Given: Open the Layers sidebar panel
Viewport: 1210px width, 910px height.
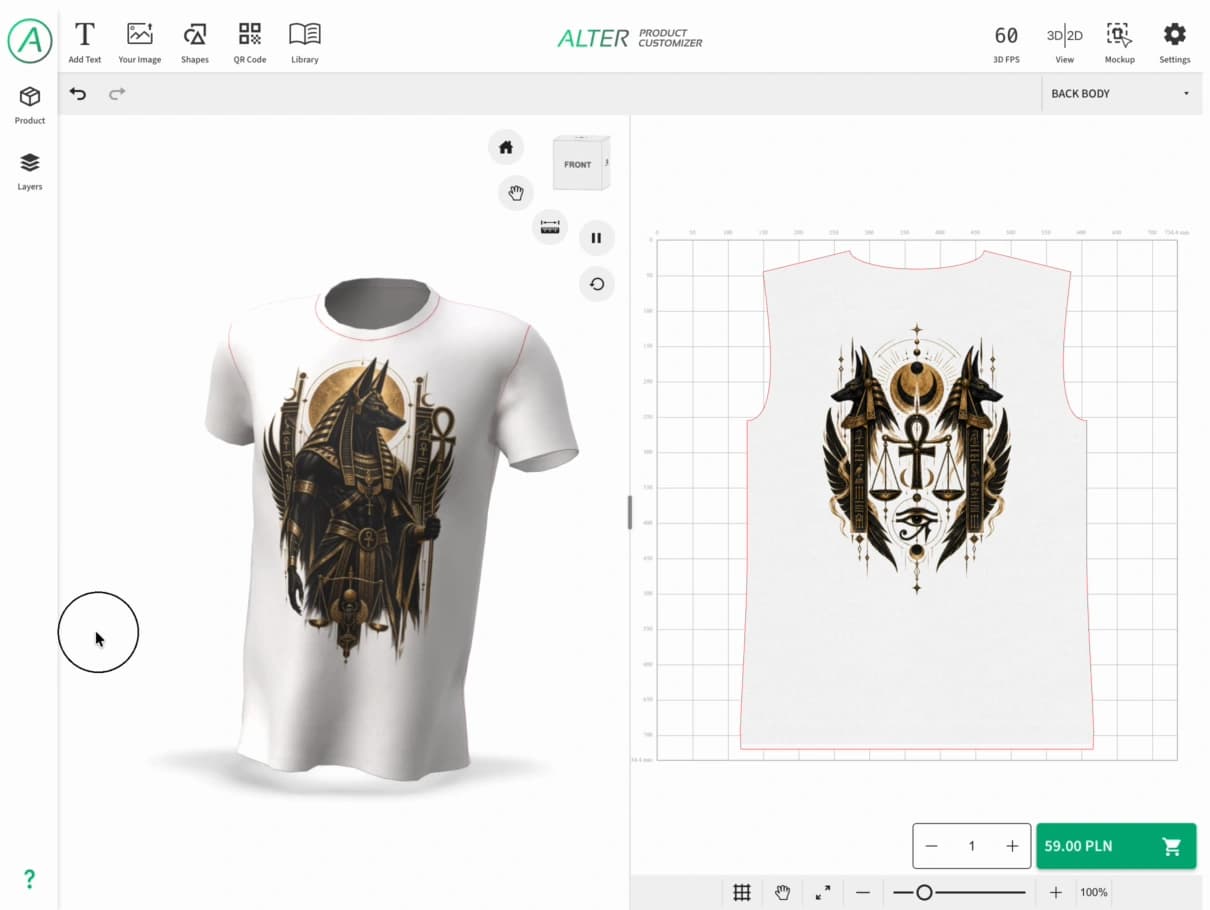Looking at the screenshot, I should 30,171.
